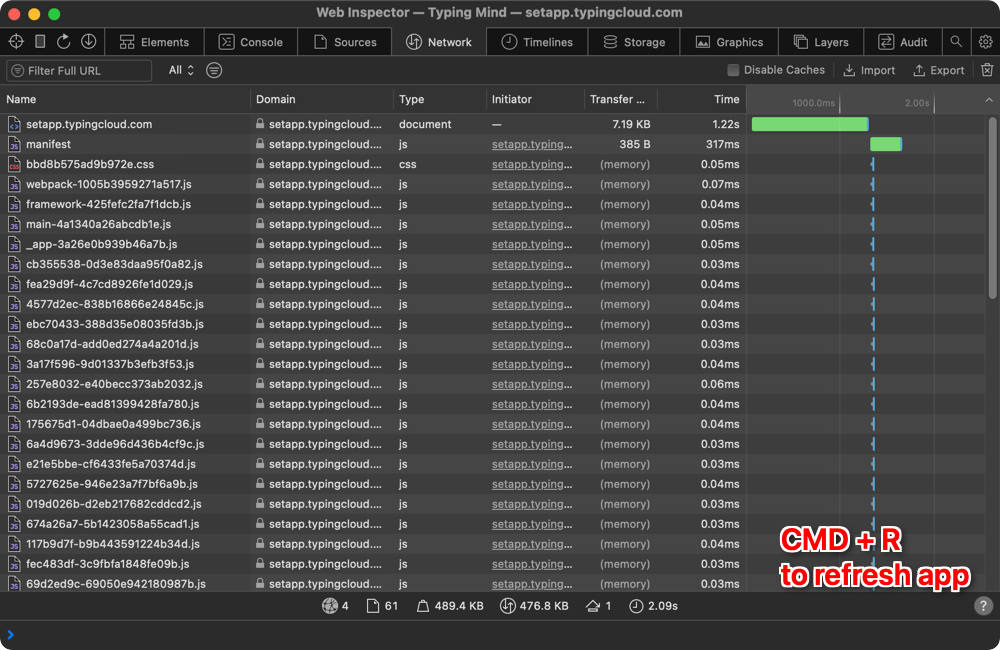Screen dimensions: 1000x650
Task: Click the console prompt chevron icon
Action: pyautogui.click(x=10, y=635)
